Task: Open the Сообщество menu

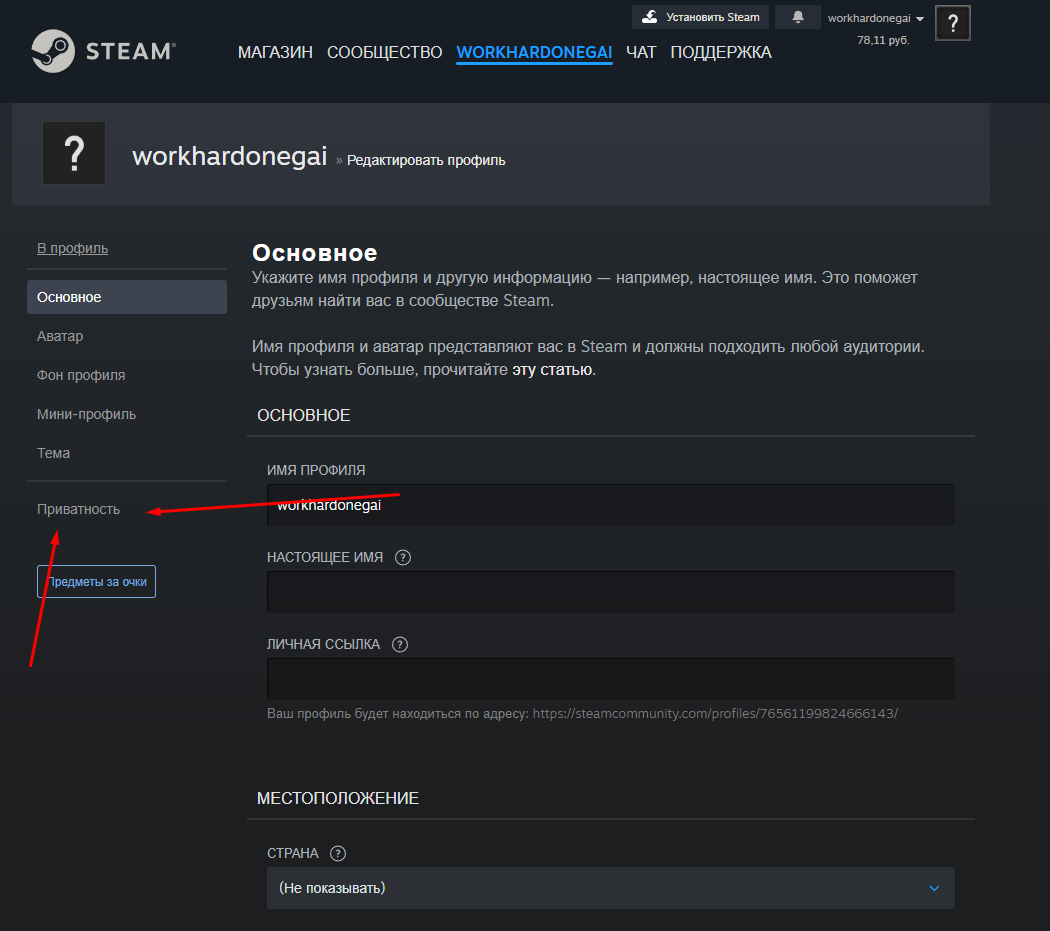Action: pos(384,52)
